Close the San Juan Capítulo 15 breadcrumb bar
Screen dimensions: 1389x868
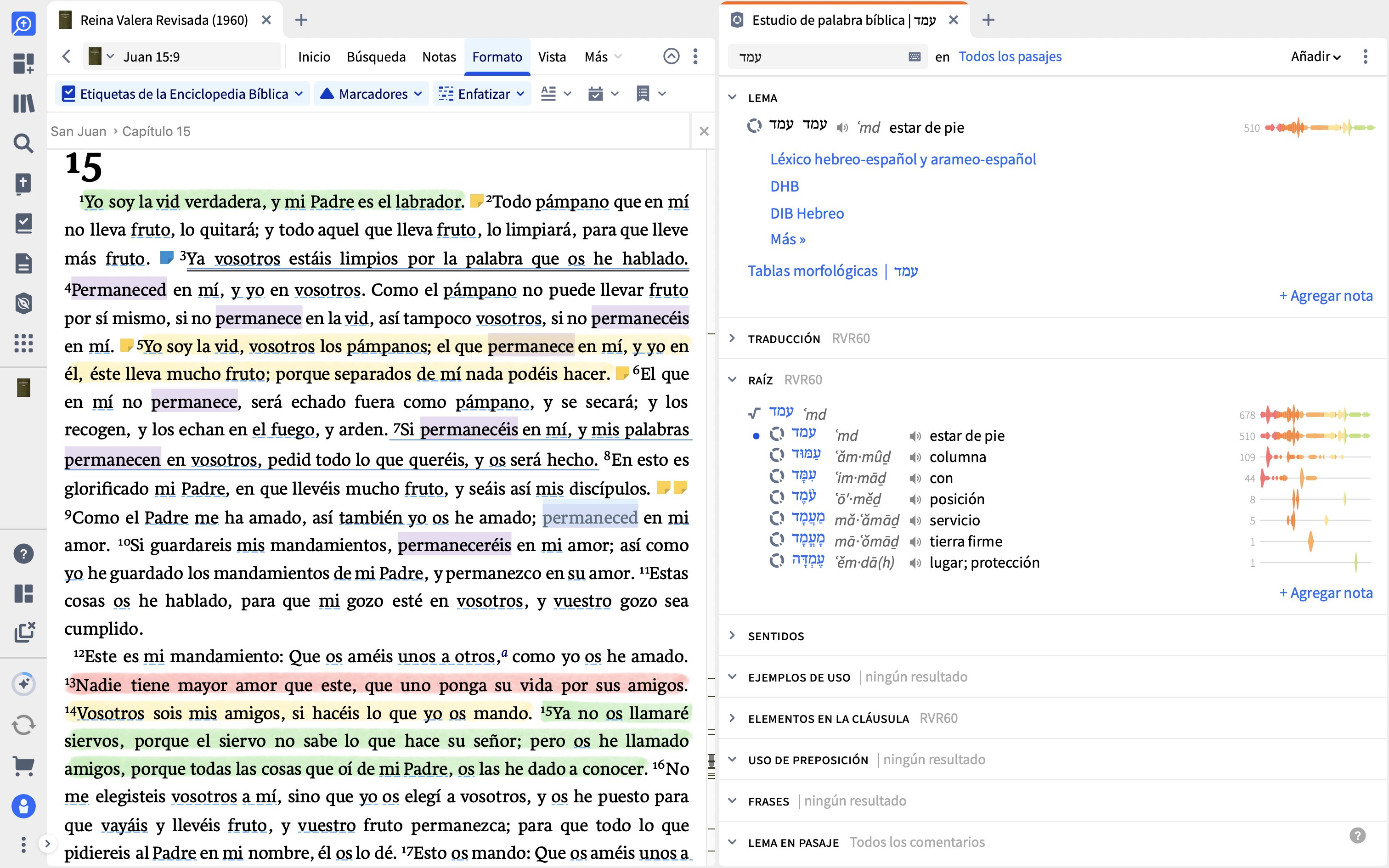click(x=704, y=131)
